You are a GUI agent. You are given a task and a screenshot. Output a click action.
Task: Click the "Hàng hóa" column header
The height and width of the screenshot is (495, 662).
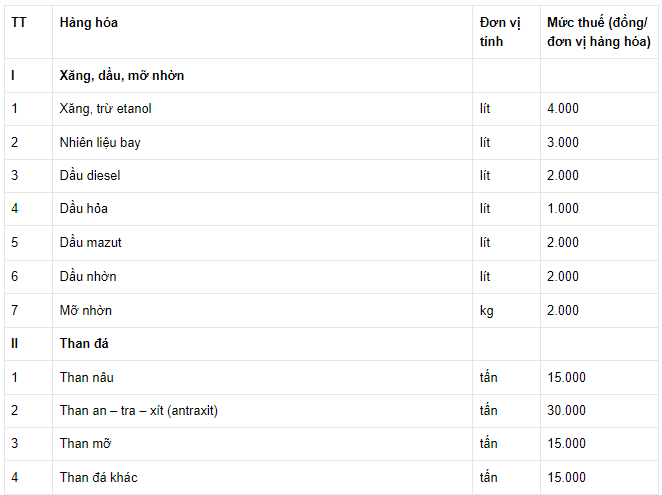(88, 22)
